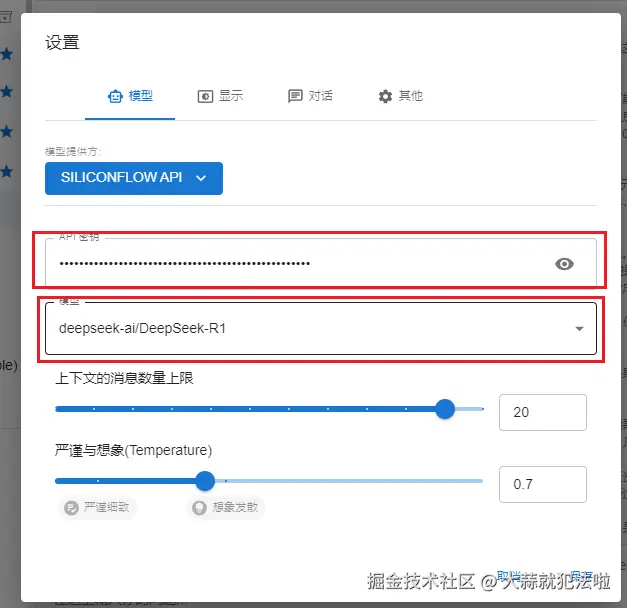Toggle API key visibility with eye icon
Viewport: 627px width, 608px height.
[x=564, y=264]
